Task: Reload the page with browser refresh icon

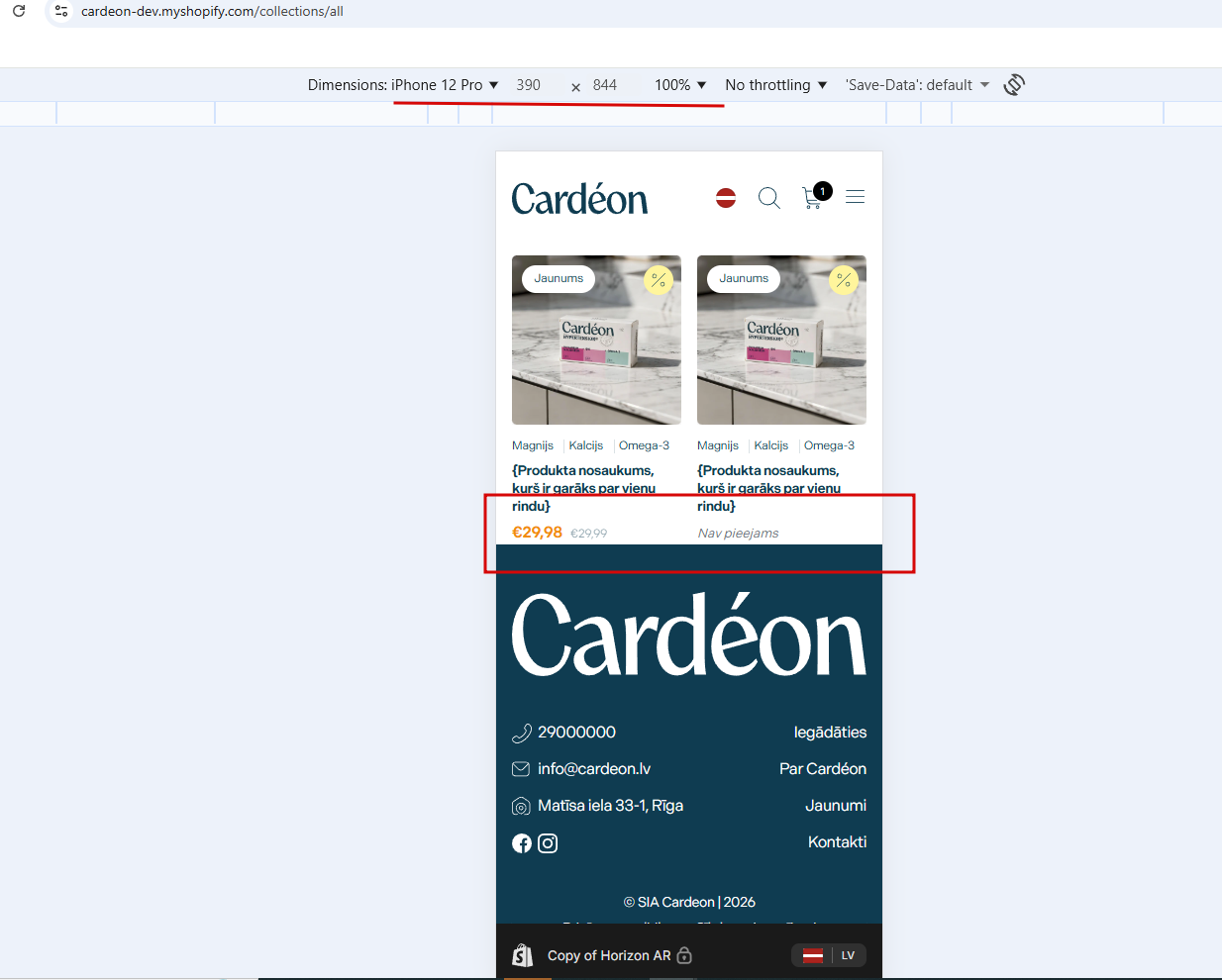Action: (x=19, y=11)
